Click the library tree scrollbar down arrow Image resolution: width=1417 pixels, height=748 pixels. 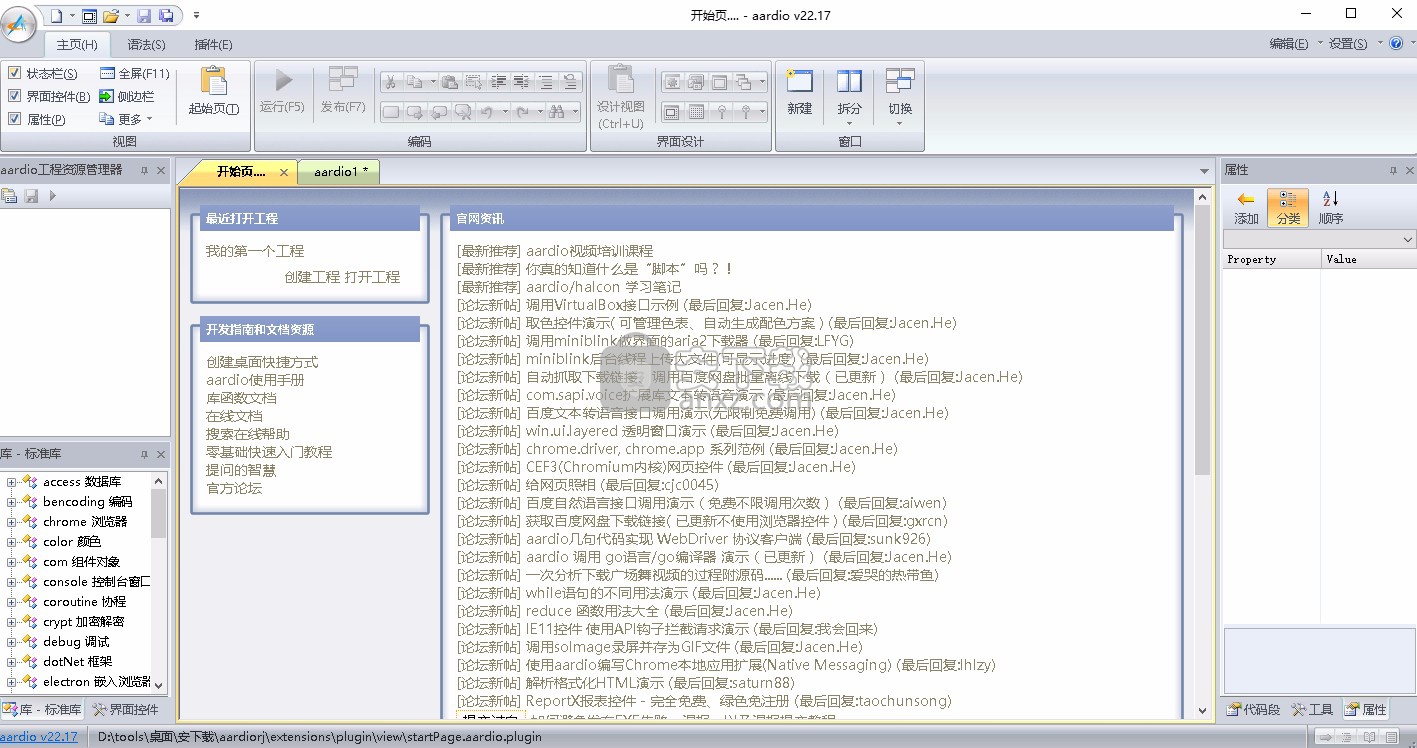coord(159,686)
